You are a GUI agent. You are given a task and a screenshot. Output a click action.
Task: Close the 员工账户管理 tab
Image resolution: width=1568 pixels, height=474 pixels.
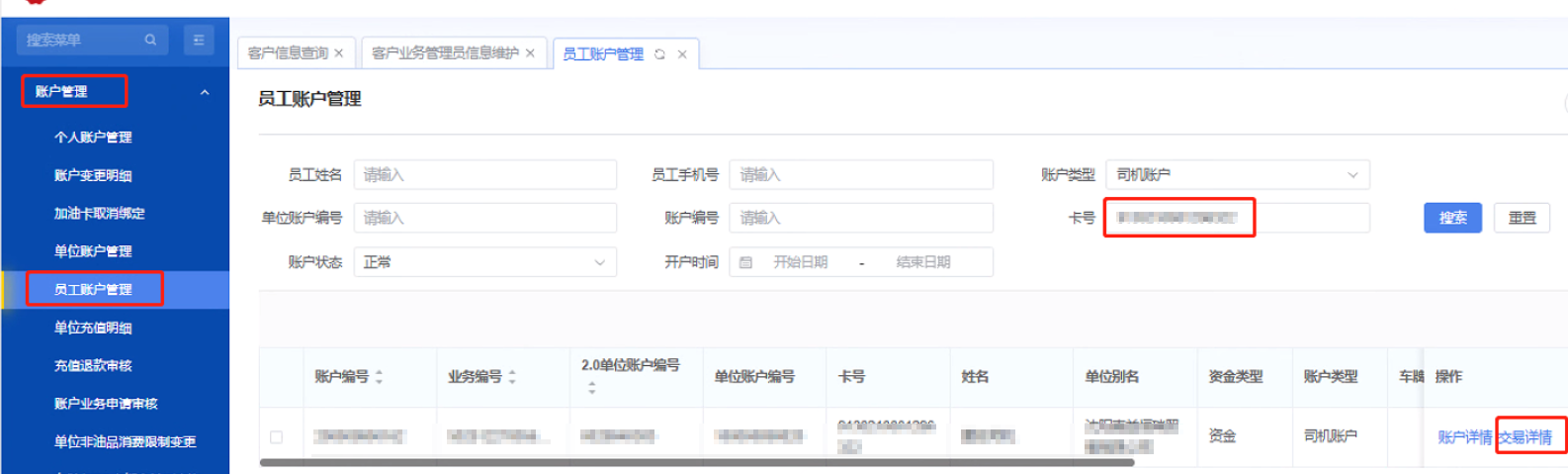click(682, 54)
